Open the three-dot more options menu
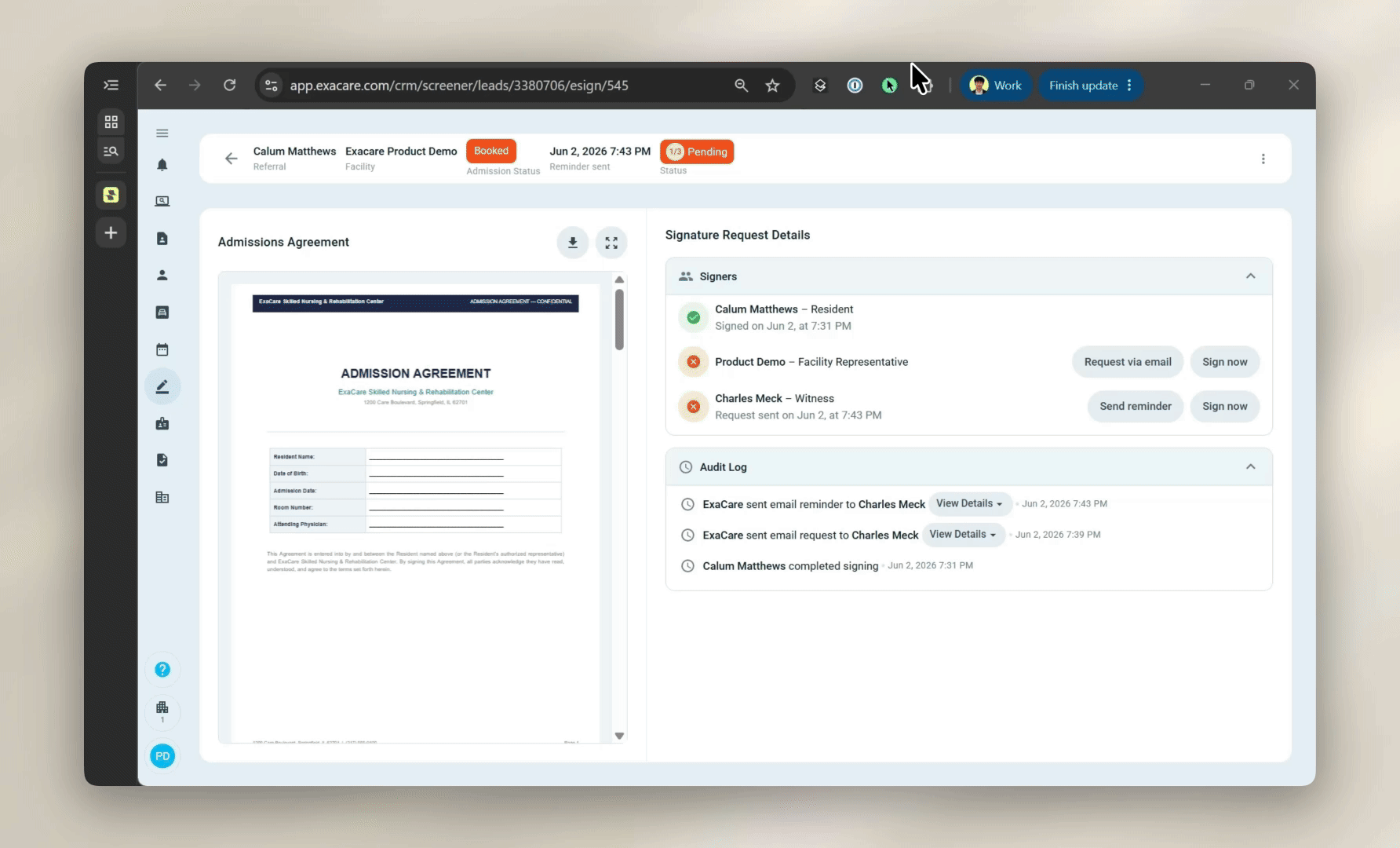Image resolution: width=1400 pixels, height=848 pixels. coord(1263,159)
